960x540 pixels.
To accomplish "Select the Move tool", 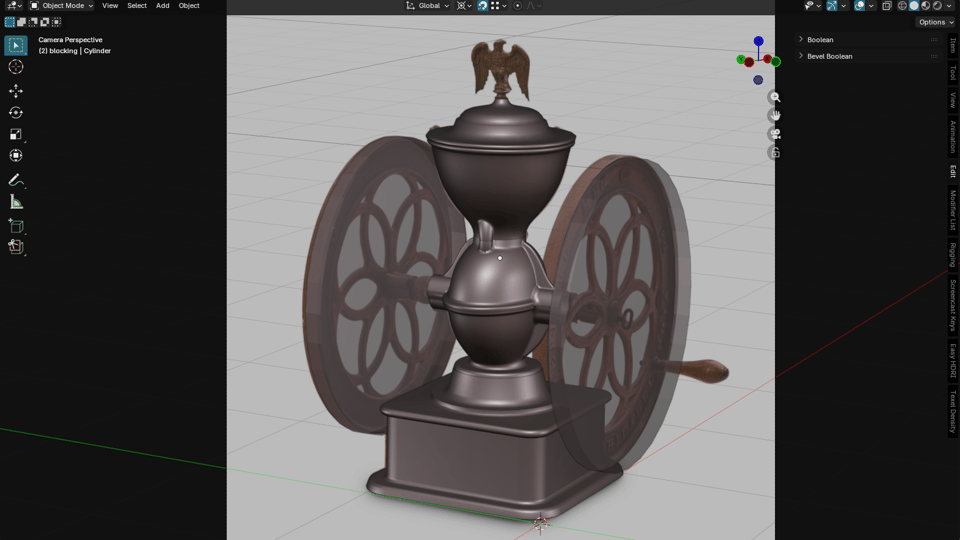I will tap(16, 91).
